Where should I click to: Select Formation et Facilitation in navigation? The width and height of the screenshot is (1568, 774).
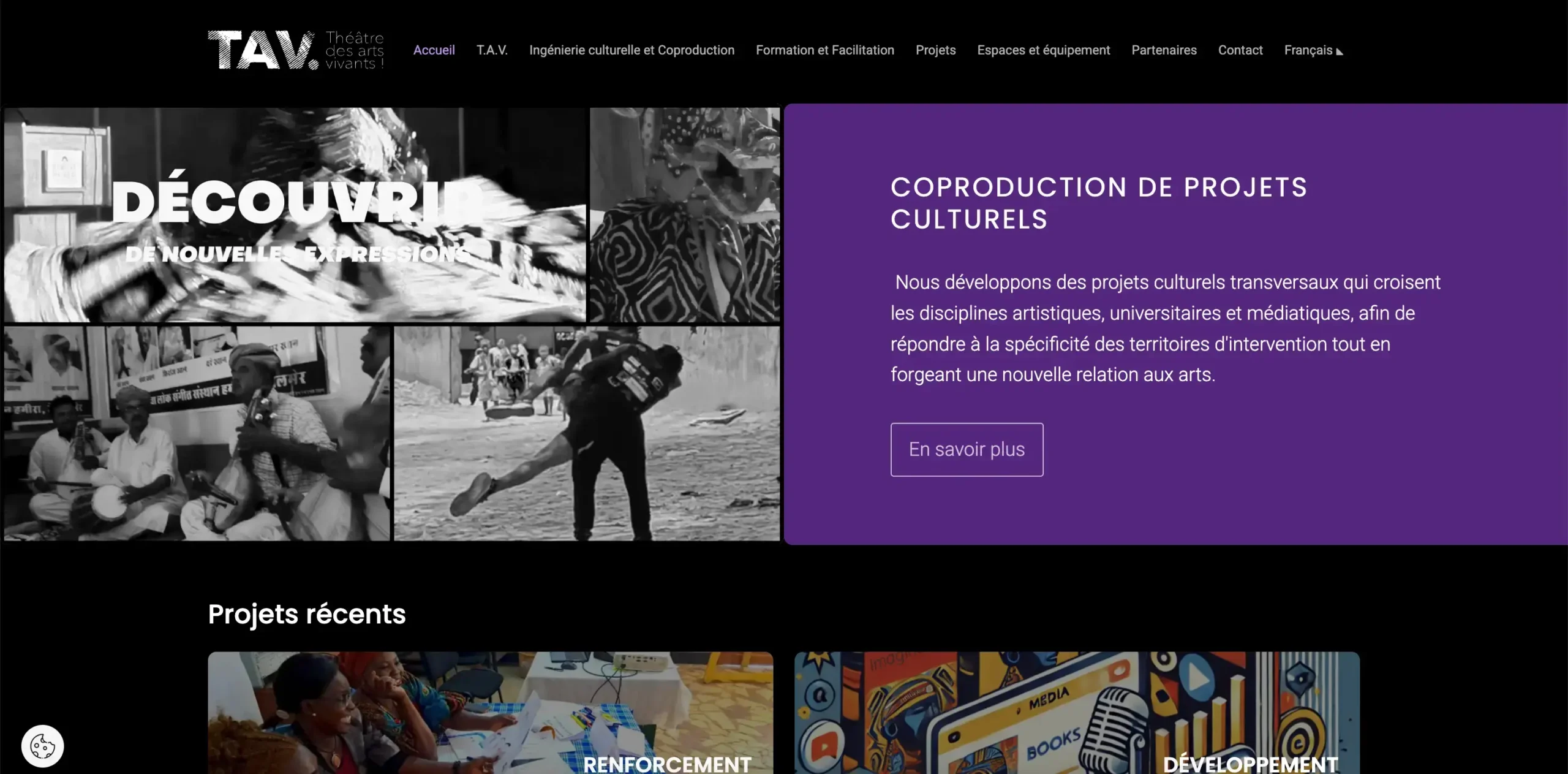(x=824, y=50)
